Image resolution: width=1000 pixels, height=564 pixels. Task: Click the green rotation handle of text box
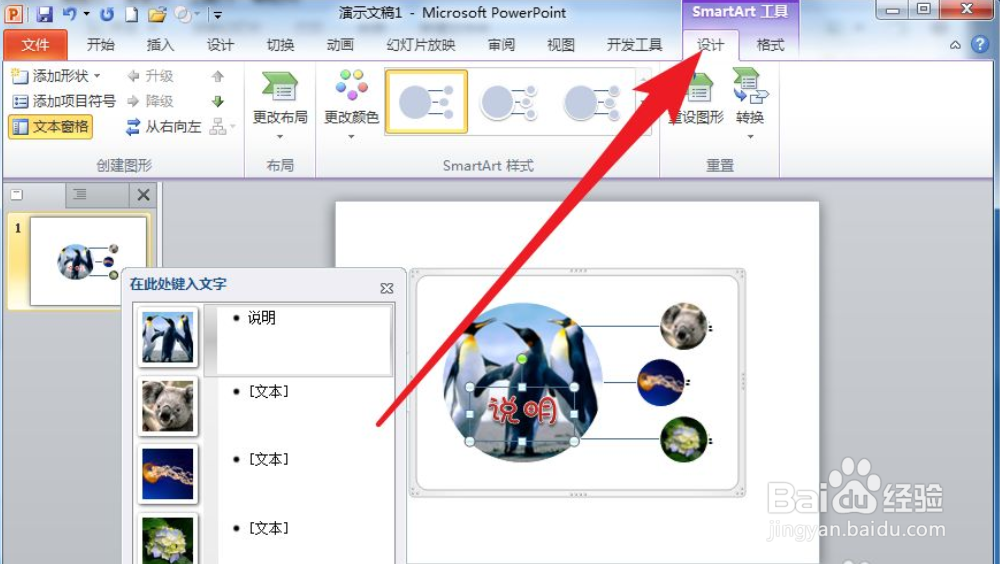point(522,359)
